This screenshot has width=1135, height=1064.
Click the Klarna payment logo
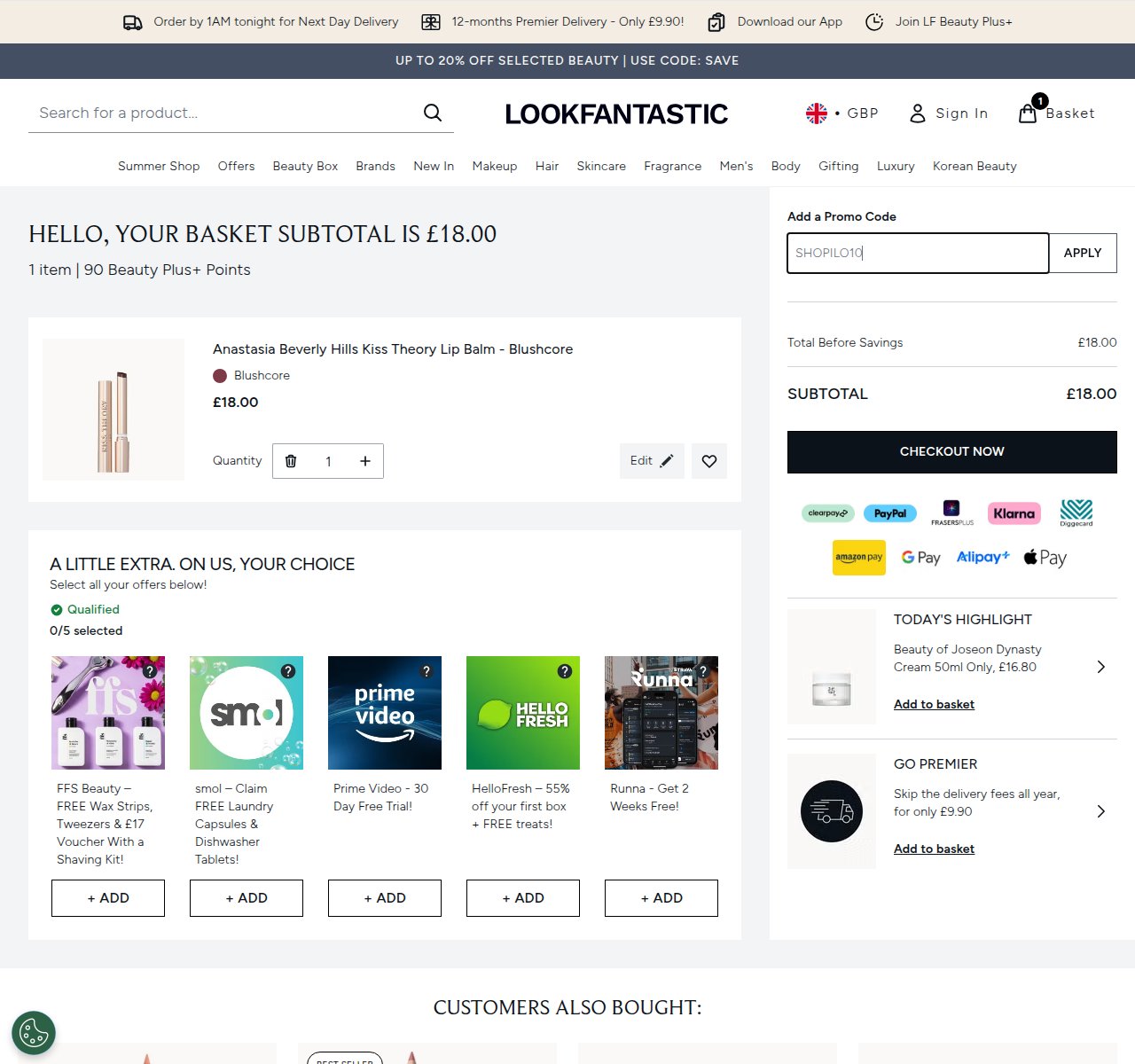[1014, 512]
